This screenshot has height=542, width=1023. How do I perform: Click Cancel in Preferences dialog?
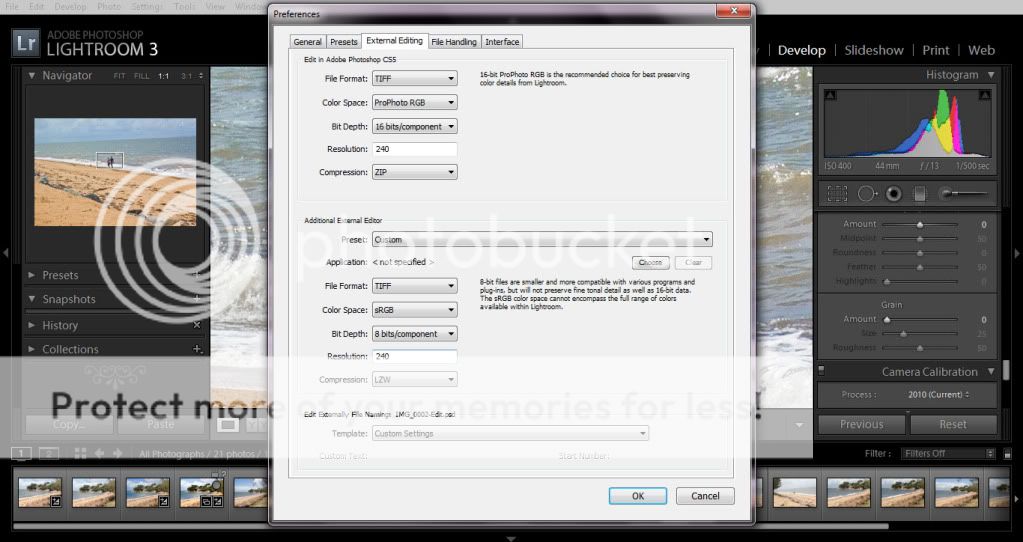(705, 496)
